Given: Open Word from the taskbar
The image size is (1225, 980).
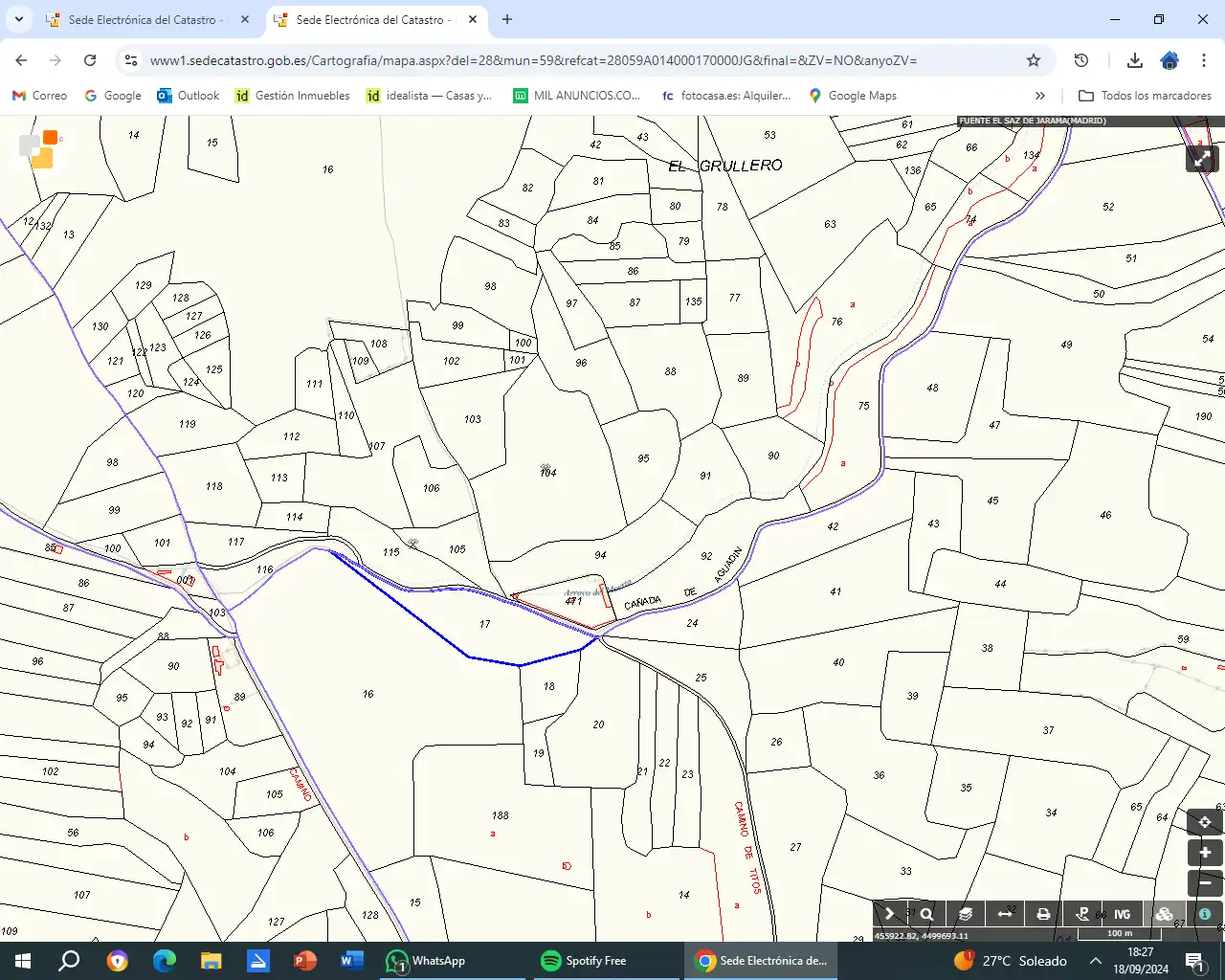Looking at the screenshot, I should coord(352,961).
